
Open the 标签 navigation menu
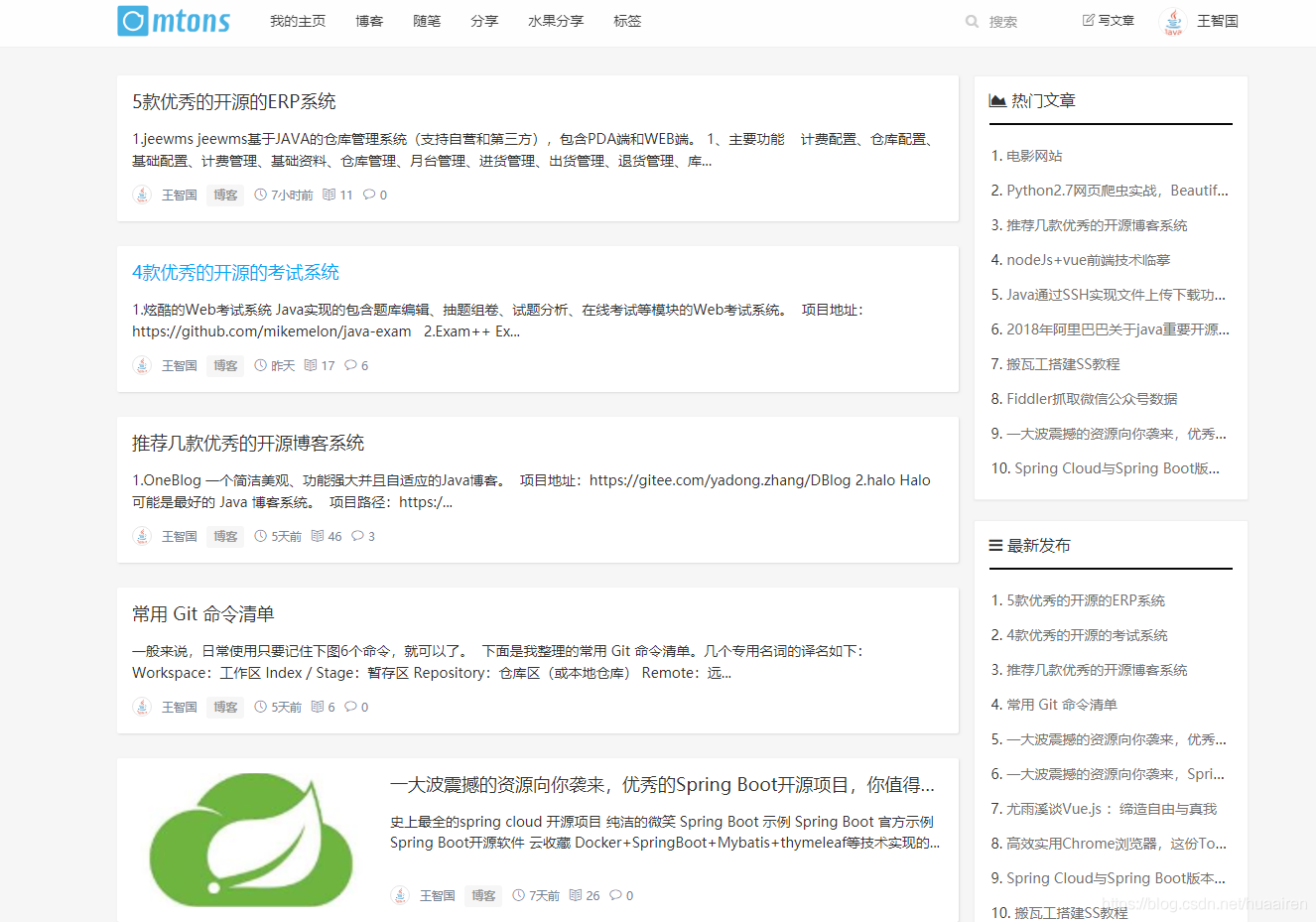click(x=627, y=21)
